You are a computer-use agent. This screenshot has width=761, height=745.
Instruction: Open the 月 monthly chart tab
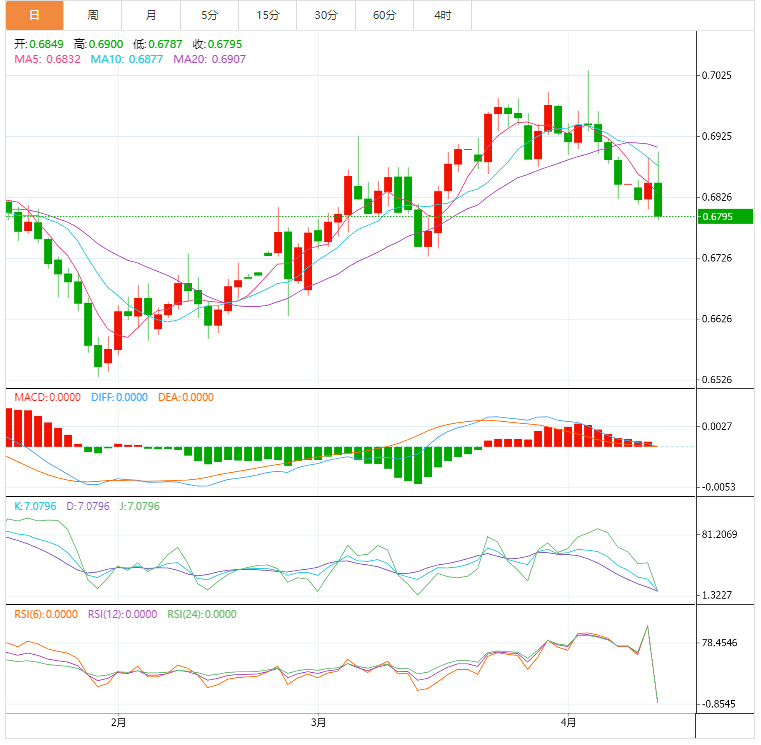point(151,15)
